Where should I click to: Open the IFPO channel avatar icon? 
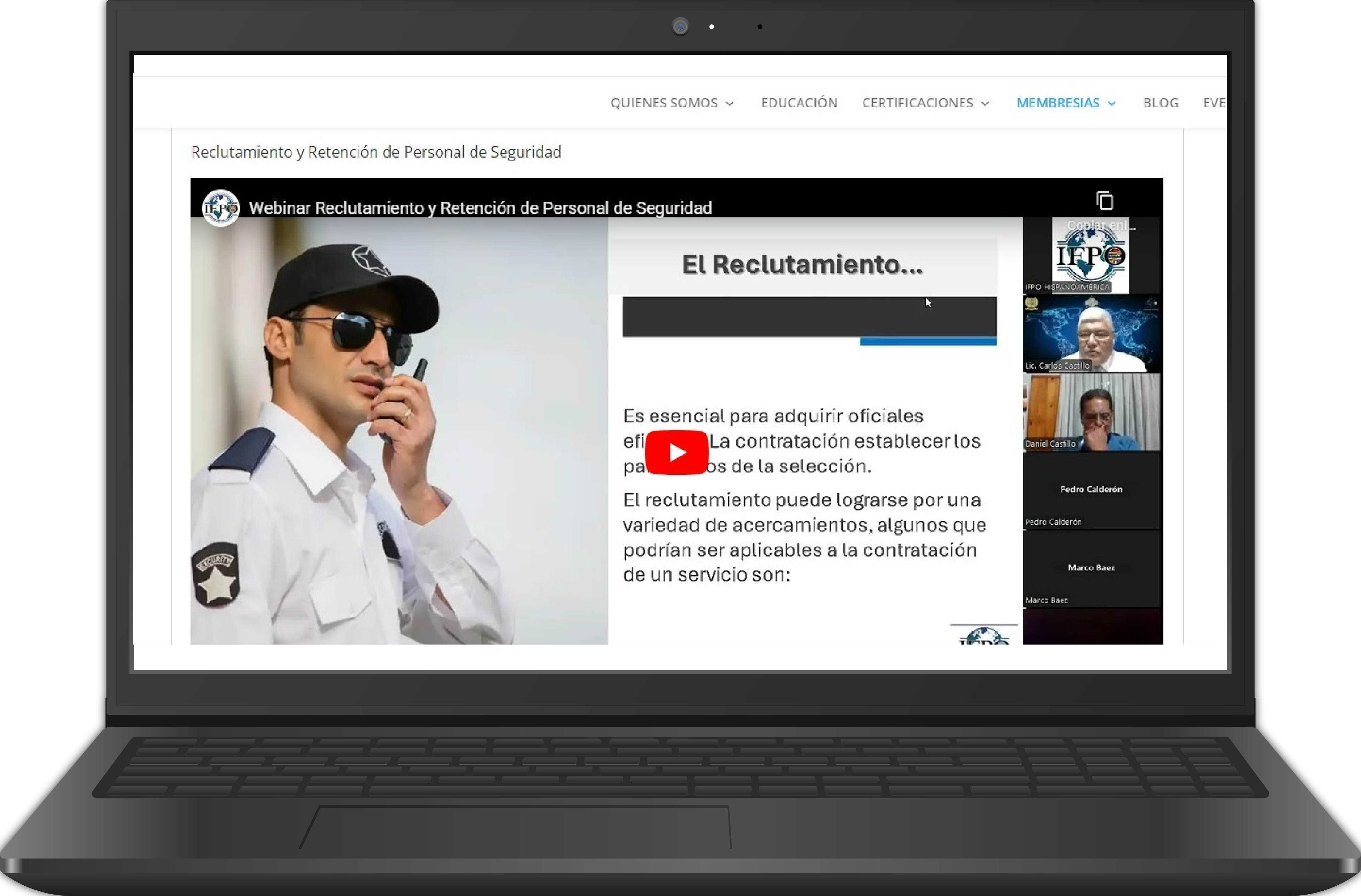click(x=221, y=208)
